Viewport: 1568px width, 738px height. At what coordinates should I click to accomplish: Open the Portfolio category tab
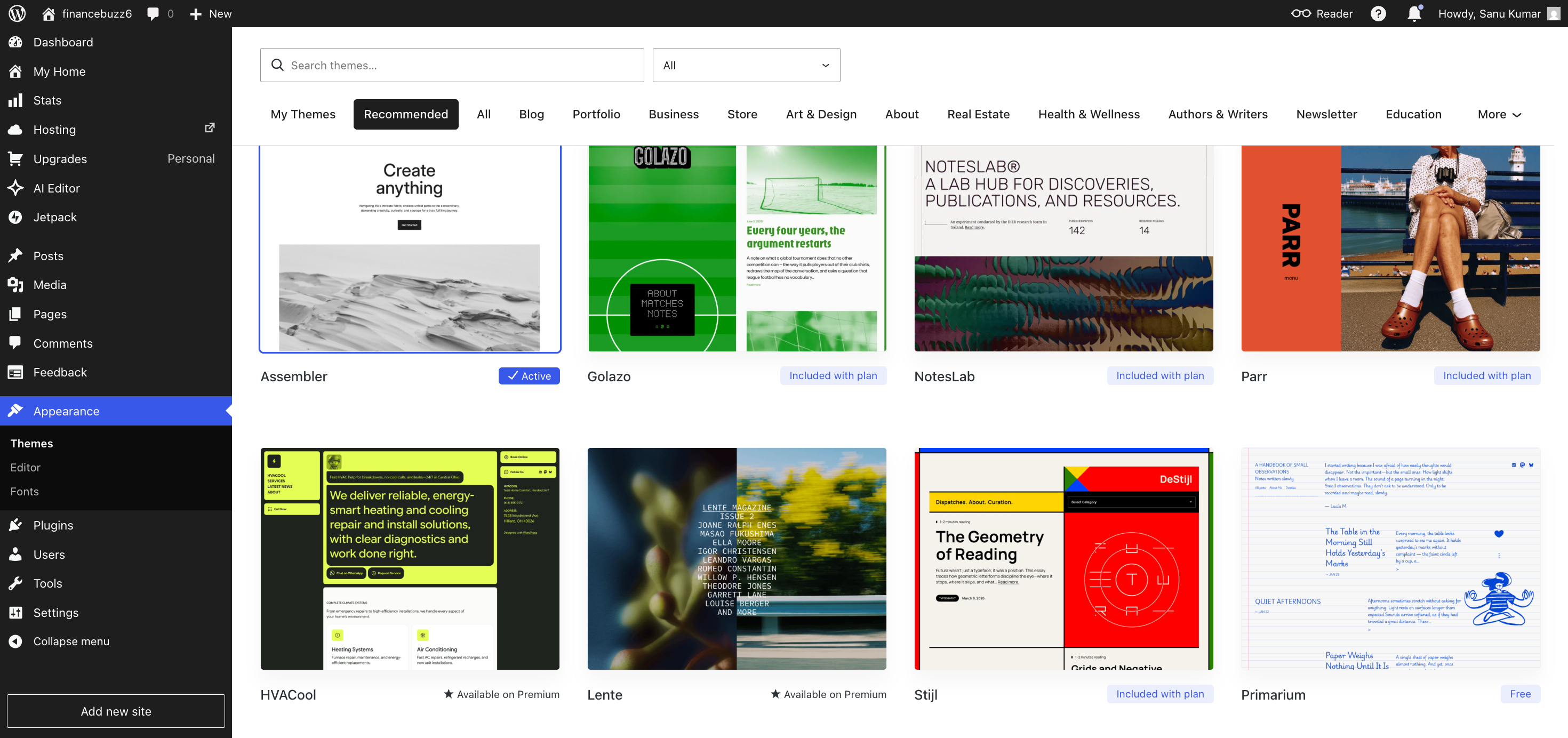click(x=596, y=115)
